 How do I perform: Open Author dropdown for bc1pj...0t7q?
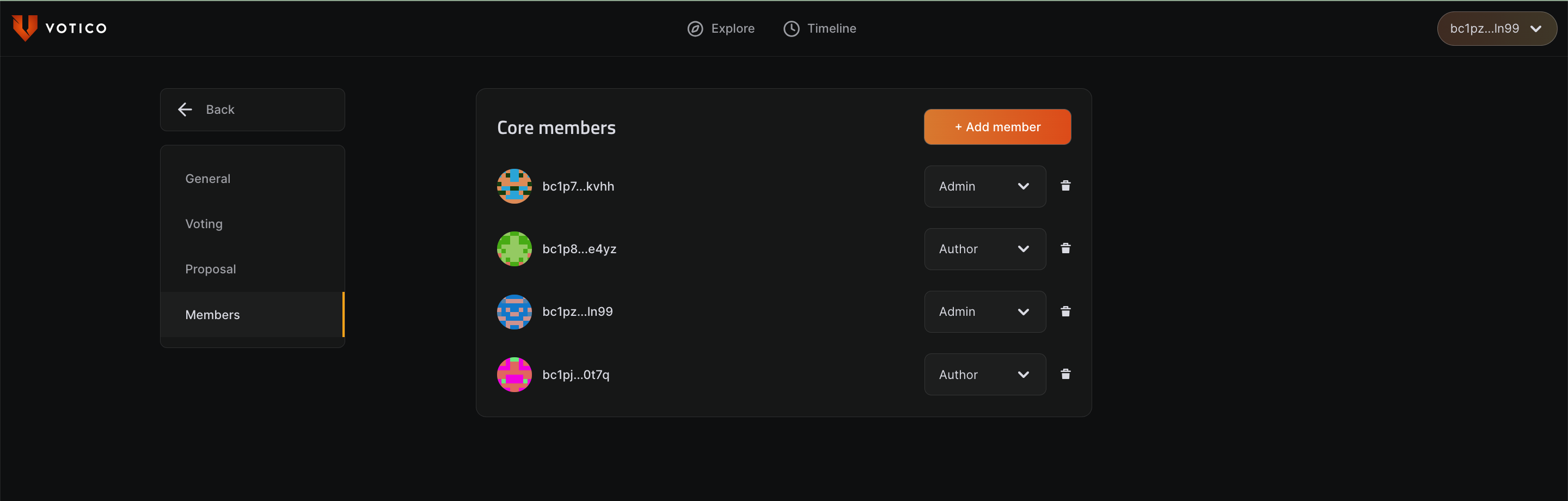pos(984,374)
